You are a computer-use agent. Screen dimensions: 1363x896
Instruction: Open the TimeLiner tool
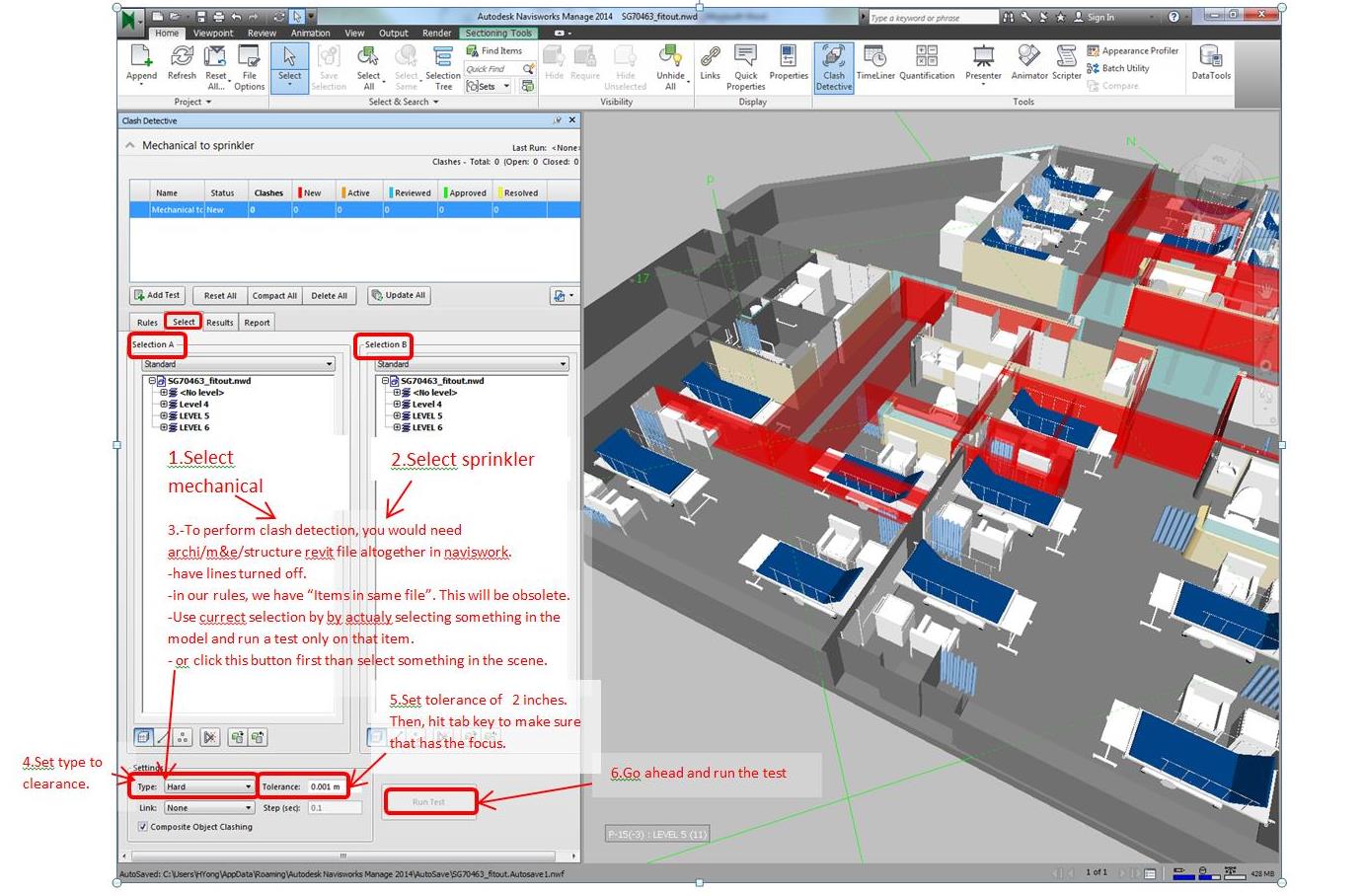(875, 62)
